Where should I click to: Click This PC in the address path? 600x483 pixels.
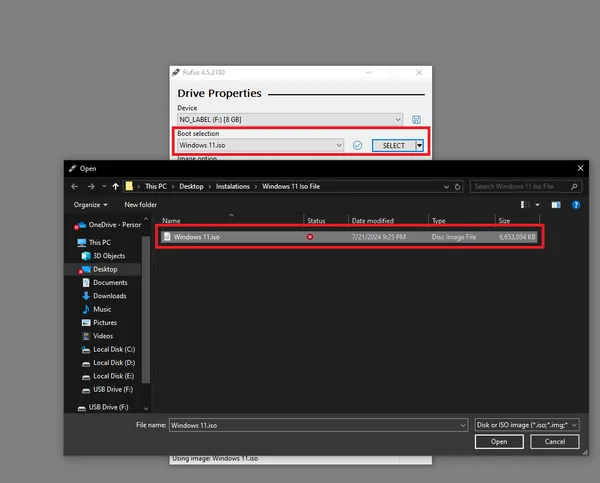tap(156, 186)
